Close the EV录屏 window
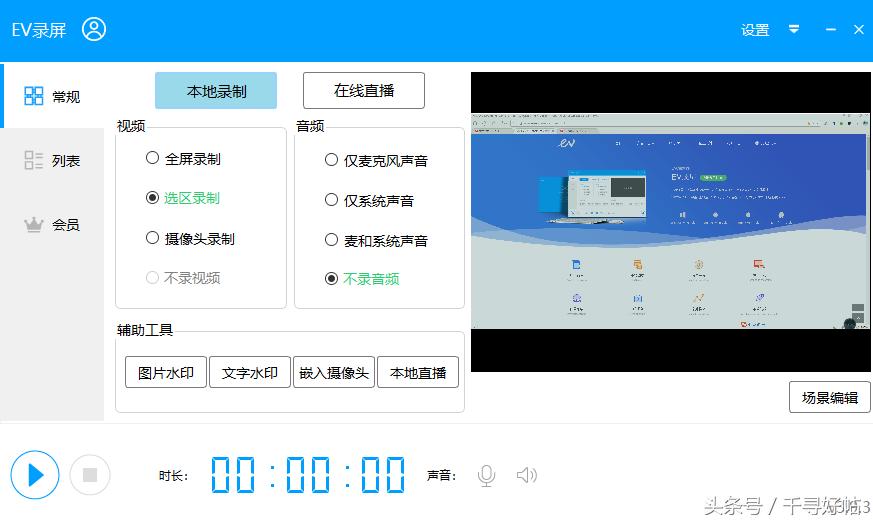873x523 pixels. pyautogui.click(x=859, y=30)
